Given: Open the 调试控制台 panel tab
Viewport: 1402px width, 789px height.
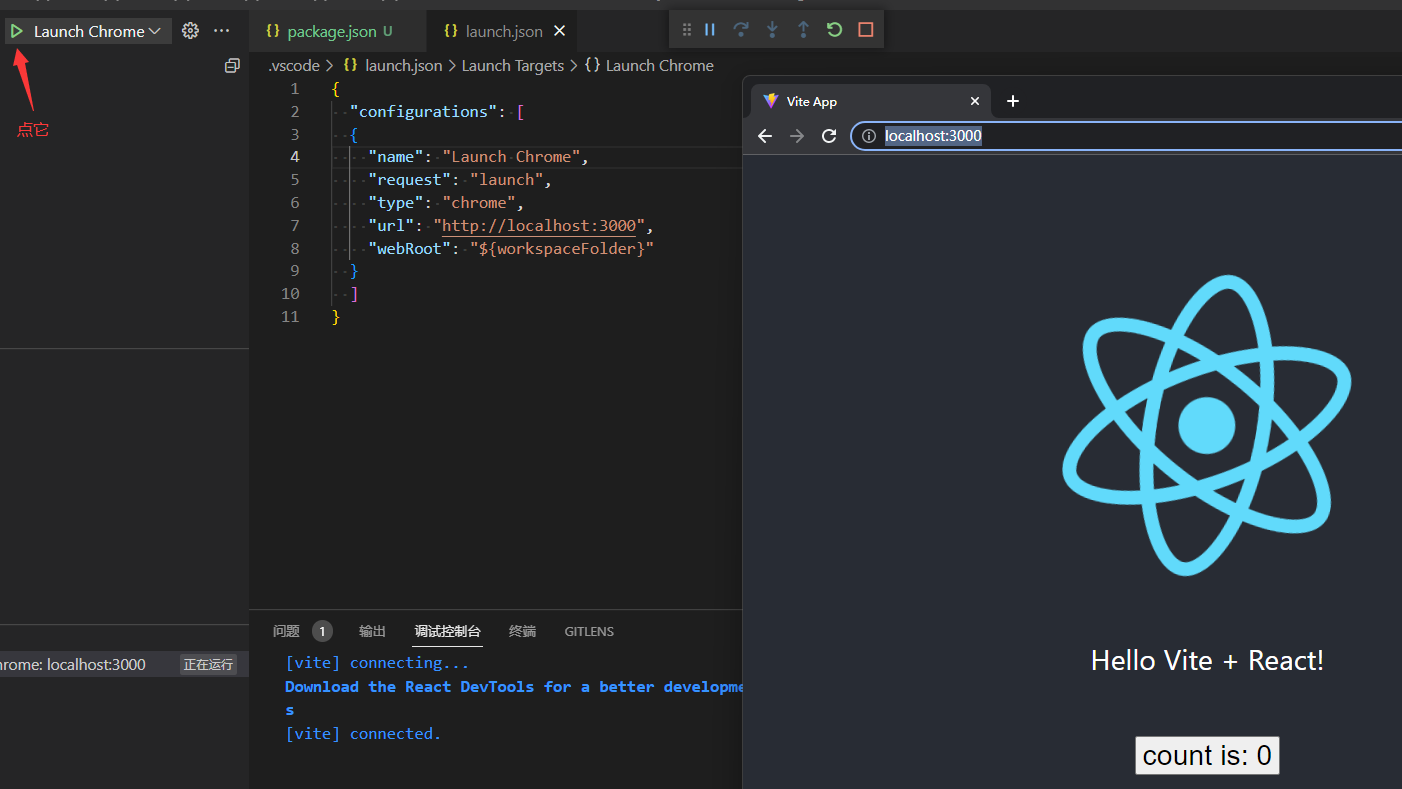Looking at the screenshot, I should pyautogui.click(x=447, y=631).
